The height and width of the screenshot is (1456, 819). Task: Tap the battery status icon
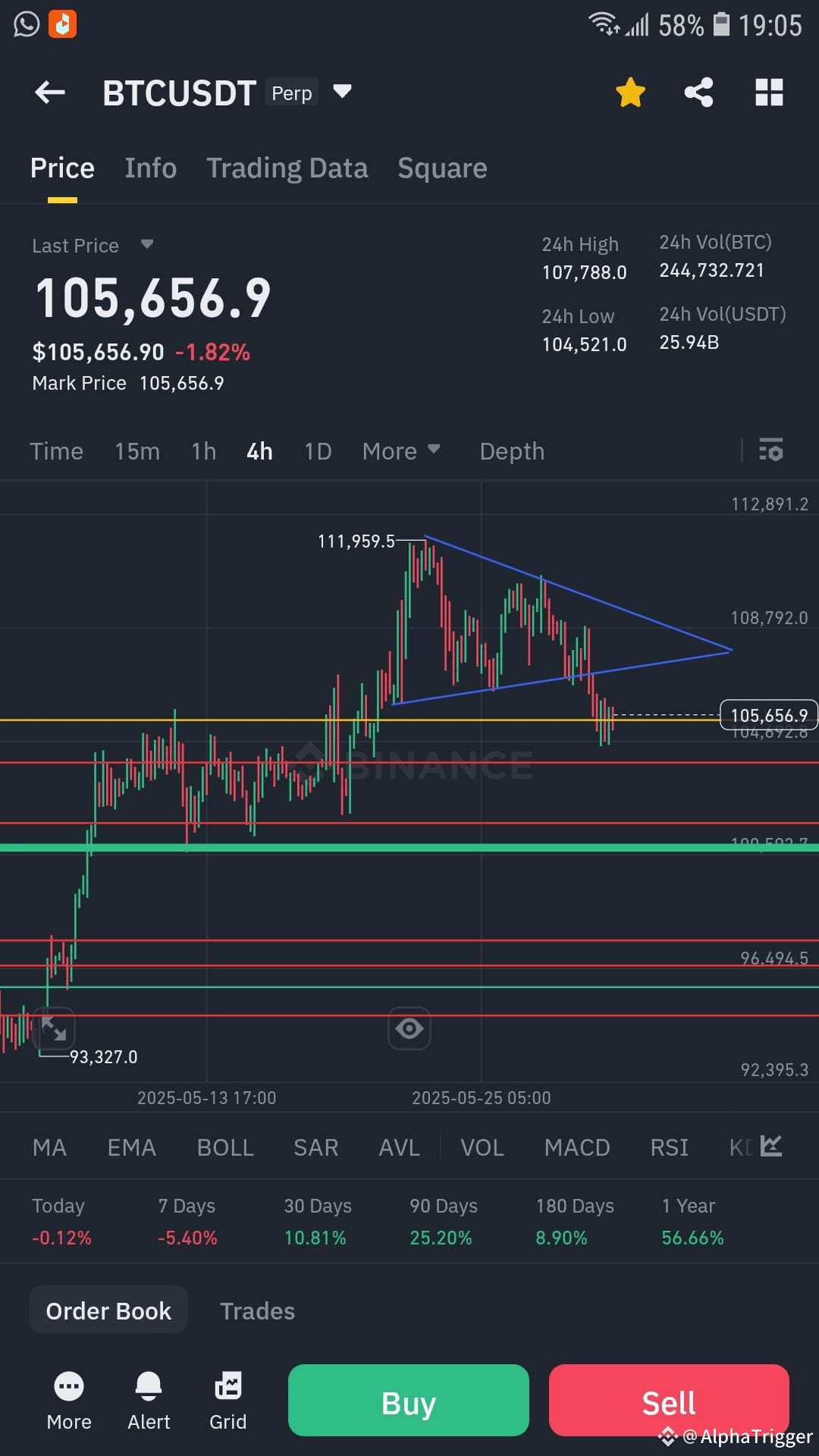click(722, 25)
